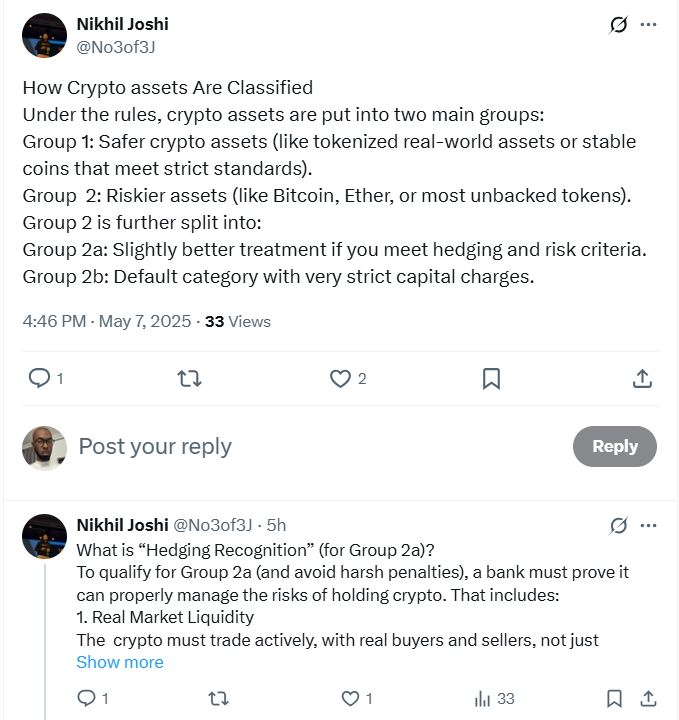
Task: Expand the reply with Show more
Action: pos(120,662)
